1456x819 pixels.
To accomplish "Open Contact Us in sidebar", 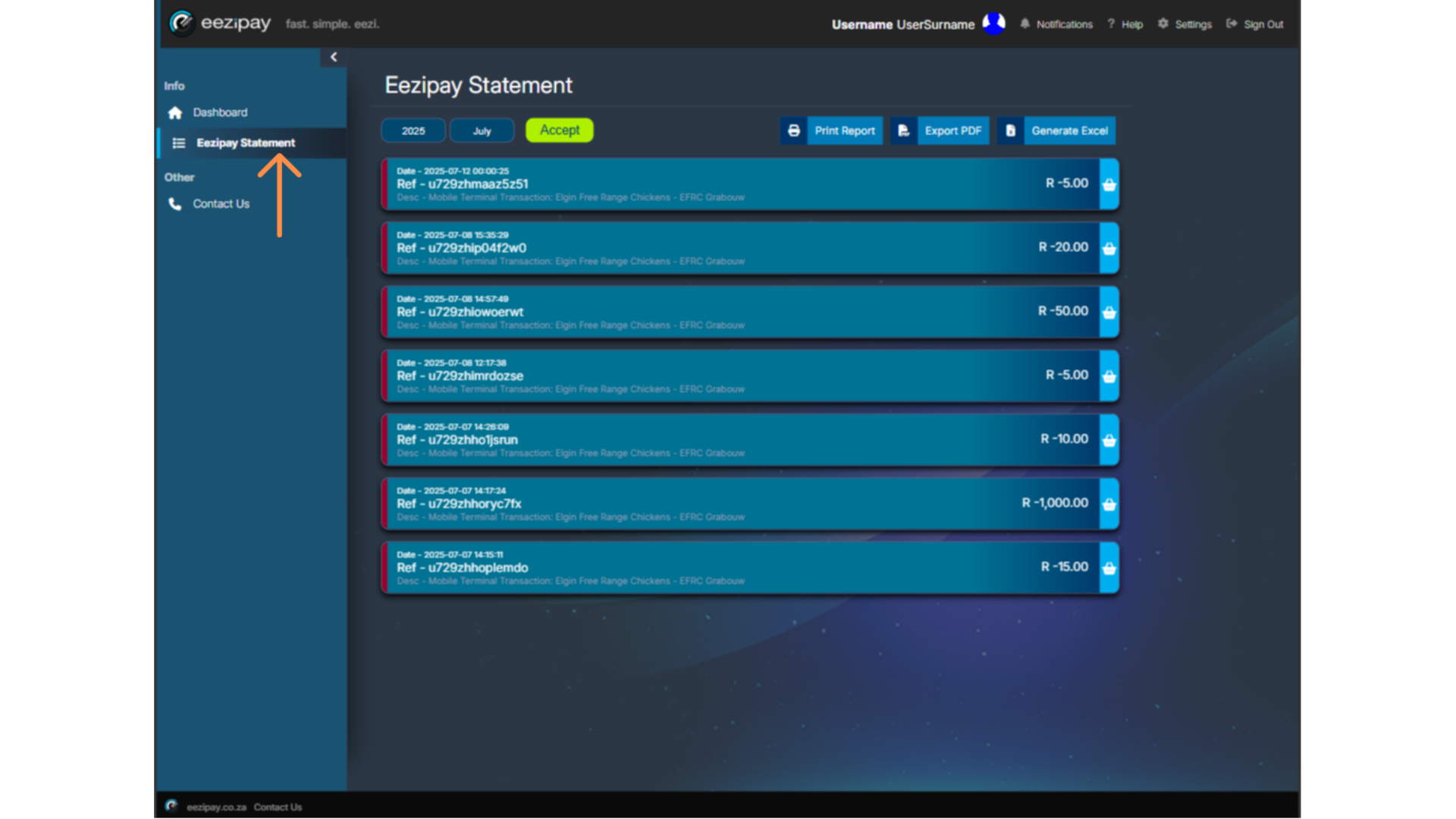I will coord(221,204).
